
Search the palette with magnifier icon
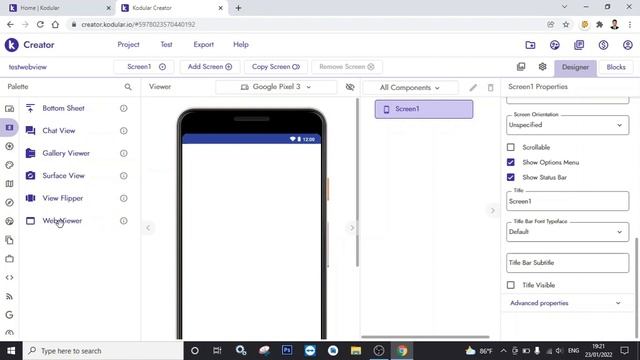pyautogui.click(x=128, y=87)
